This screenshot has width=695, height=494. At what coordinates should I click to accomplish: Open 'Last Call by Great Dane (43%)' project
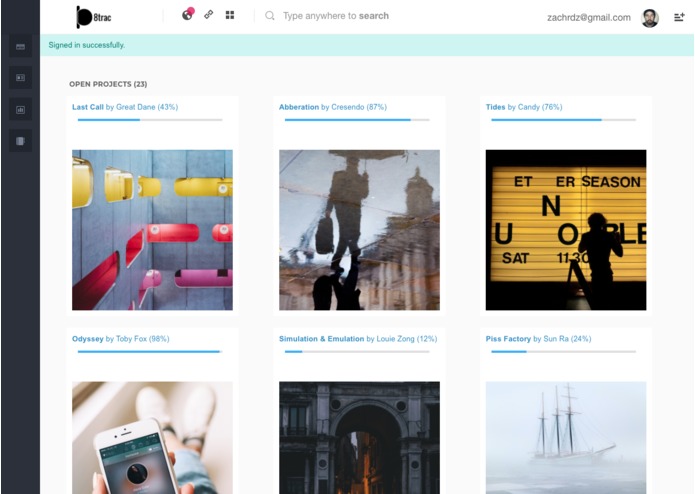tap(125, 107)
